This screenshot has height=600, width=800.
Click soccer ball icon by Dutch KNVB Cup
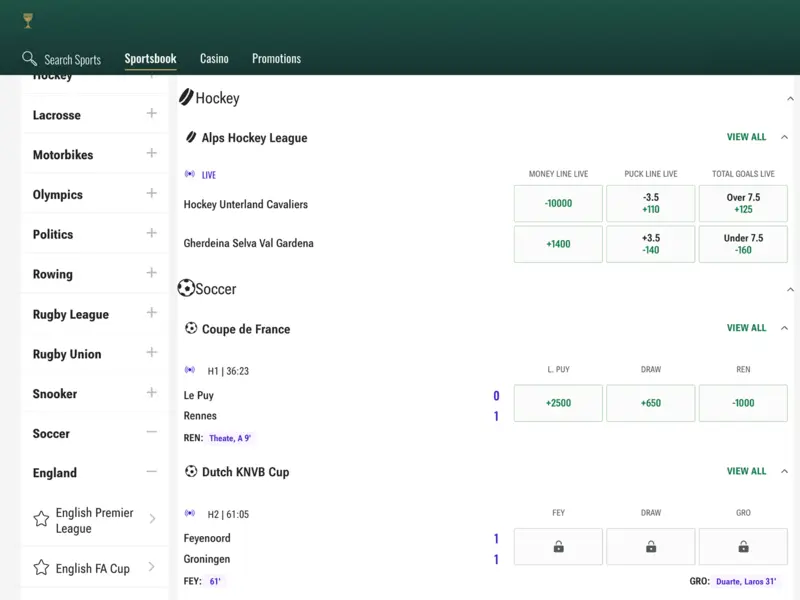[191, 472]
